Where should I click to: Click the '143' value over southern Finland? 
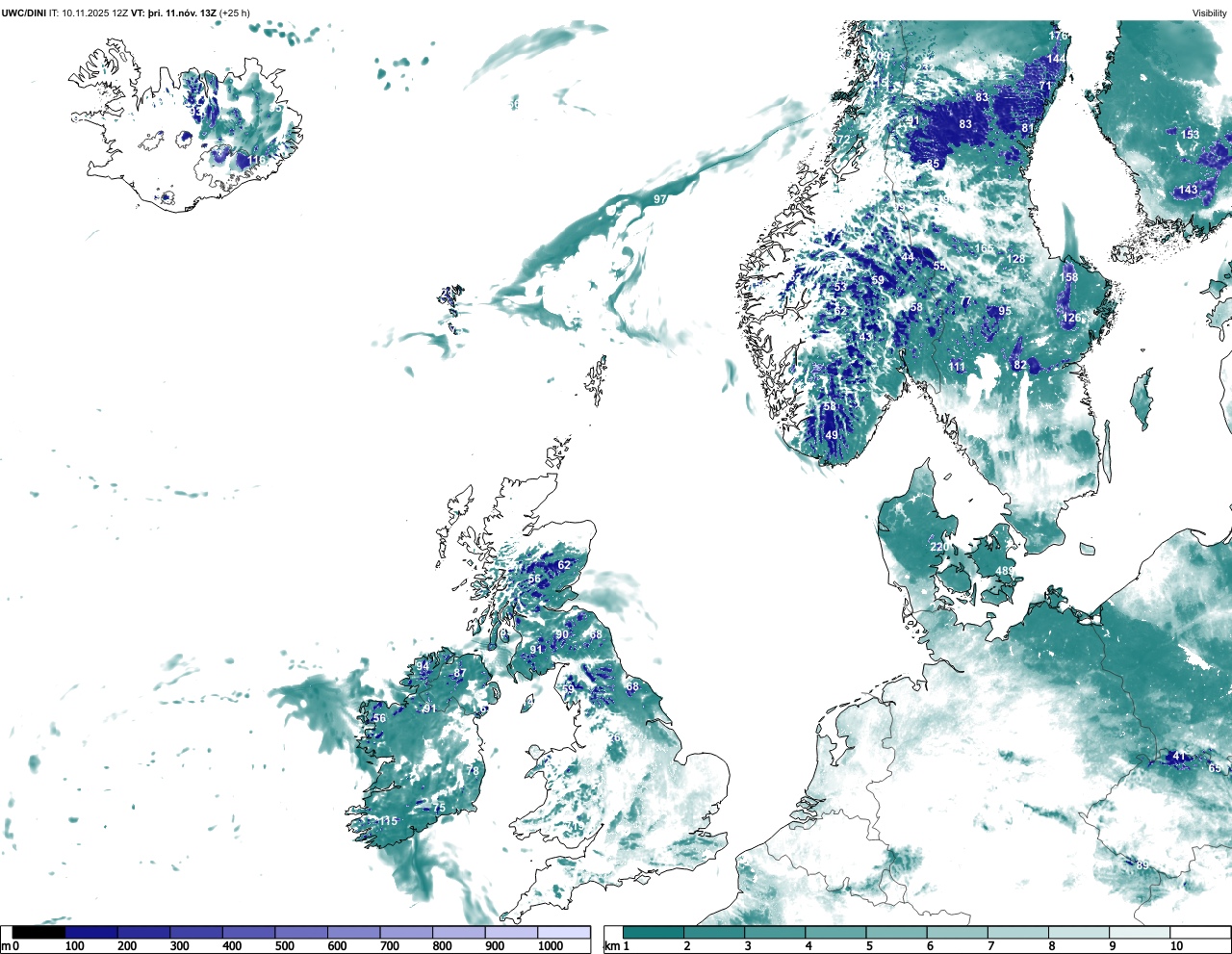pos(1189,191)
